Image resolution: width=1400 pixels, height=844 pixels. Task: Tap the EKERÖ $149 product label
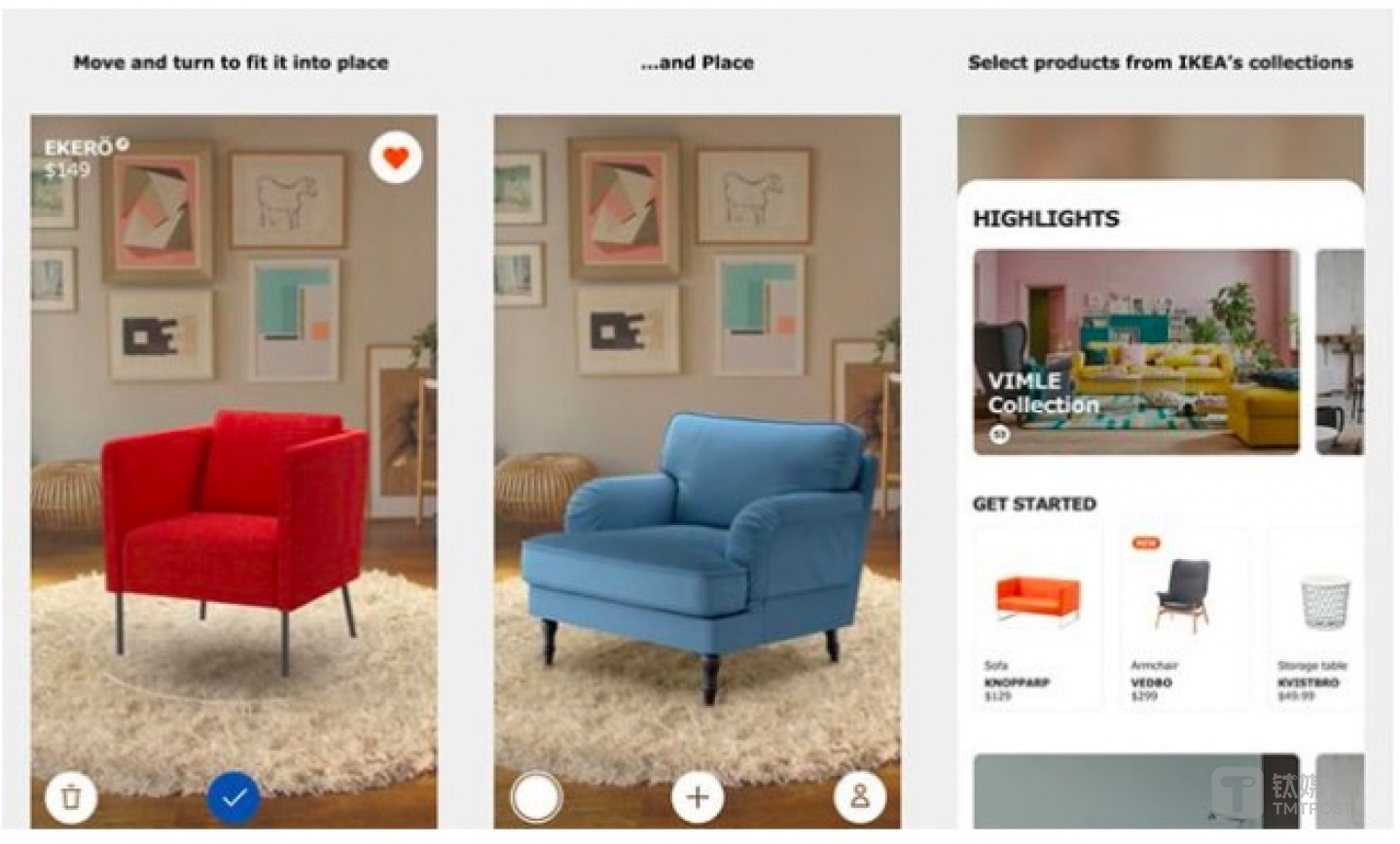pos(80,158)
